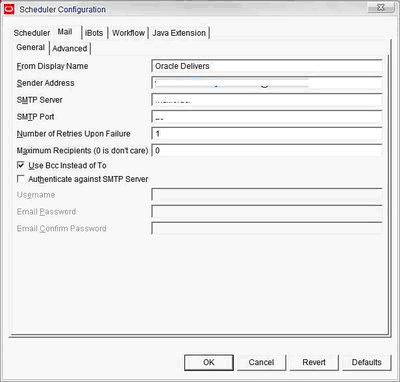Viewport: 400px width, 382px height.
Task: Click the SMTP Server field
Action: [x=267, y=100]
